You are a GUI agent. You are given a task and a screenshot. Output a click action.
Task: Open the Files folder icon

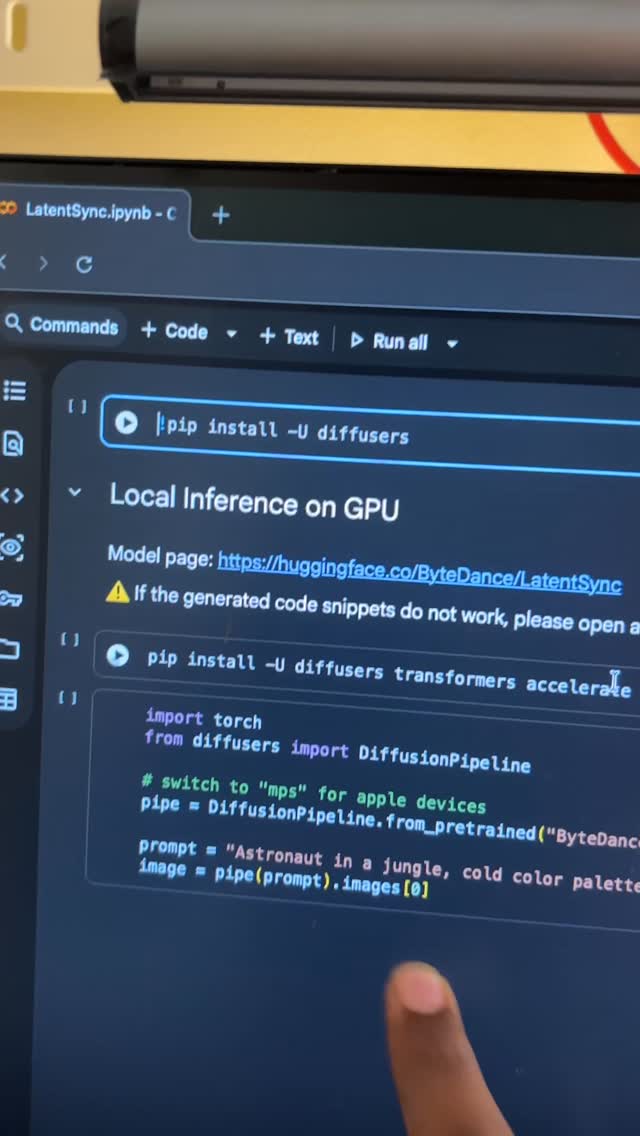tap(9, 648)
